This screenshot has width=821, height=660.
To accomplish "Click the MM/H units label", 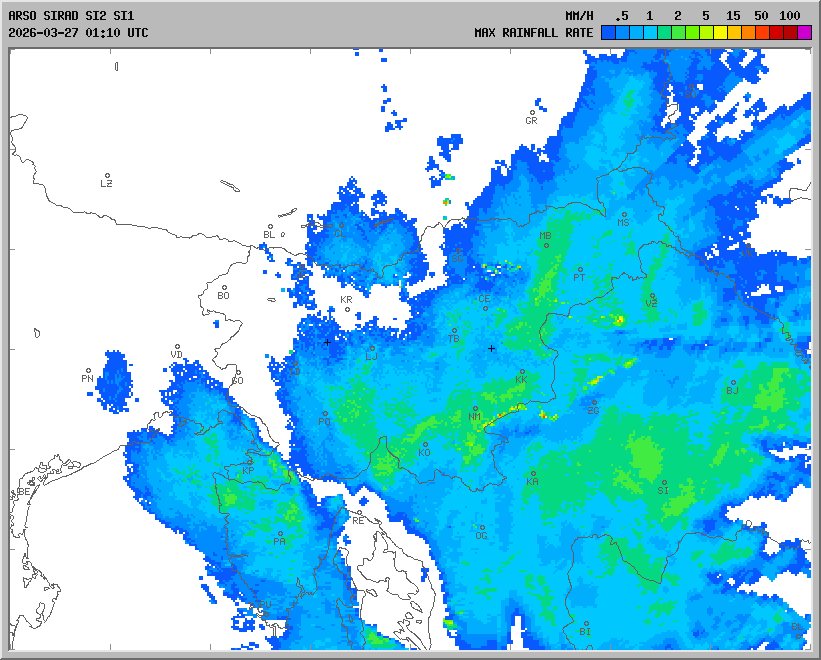I will 579,16.
